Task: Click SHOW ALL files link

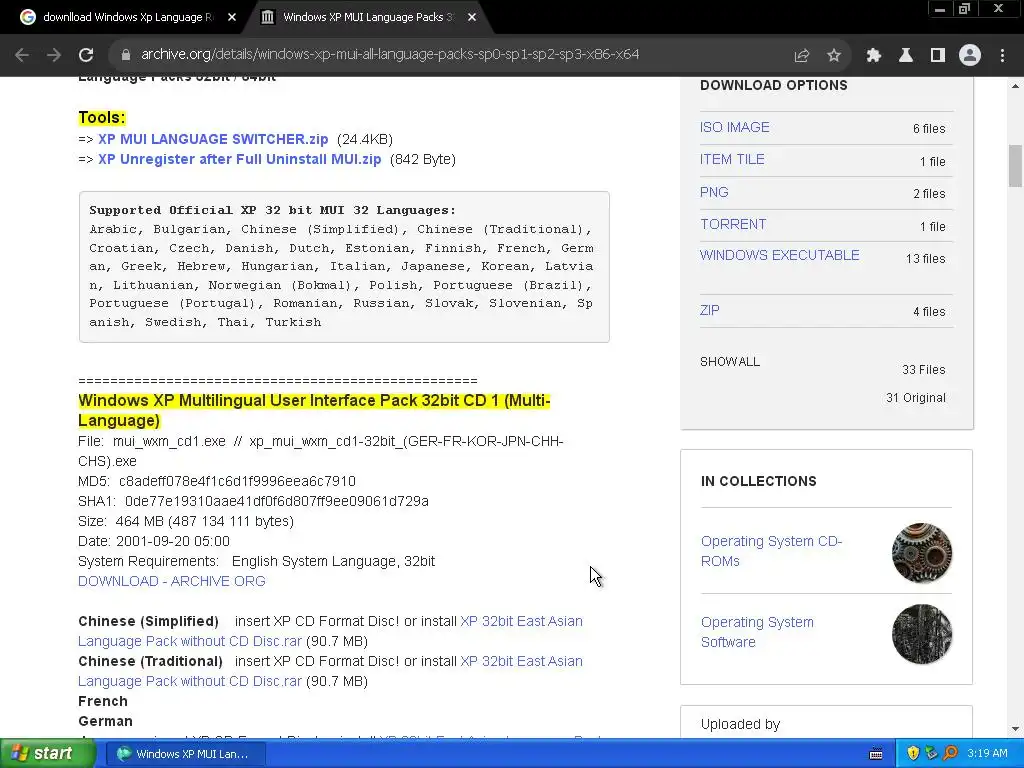Action: coord(729,362)
